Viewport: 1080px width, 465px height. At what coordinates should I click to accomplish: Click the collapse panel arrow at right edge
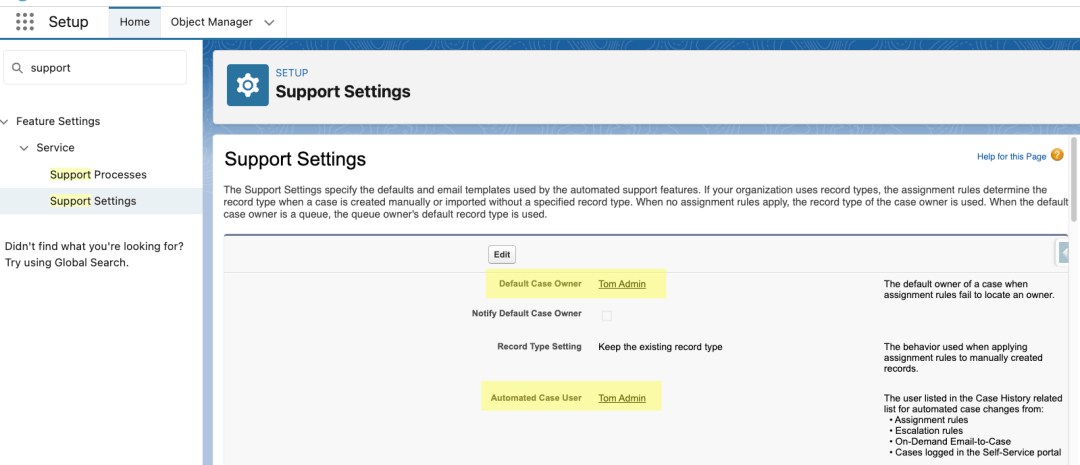pos(1064,253)
